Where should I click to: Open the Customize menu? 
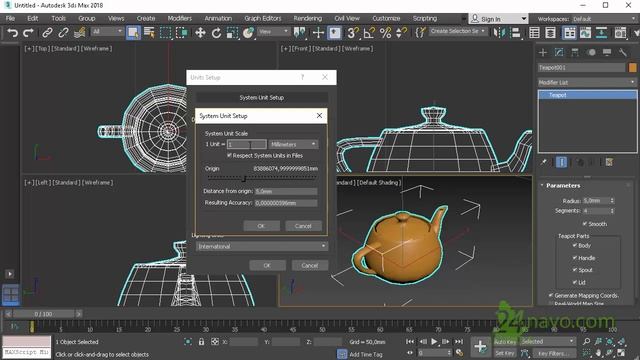(x=386, y=18)
